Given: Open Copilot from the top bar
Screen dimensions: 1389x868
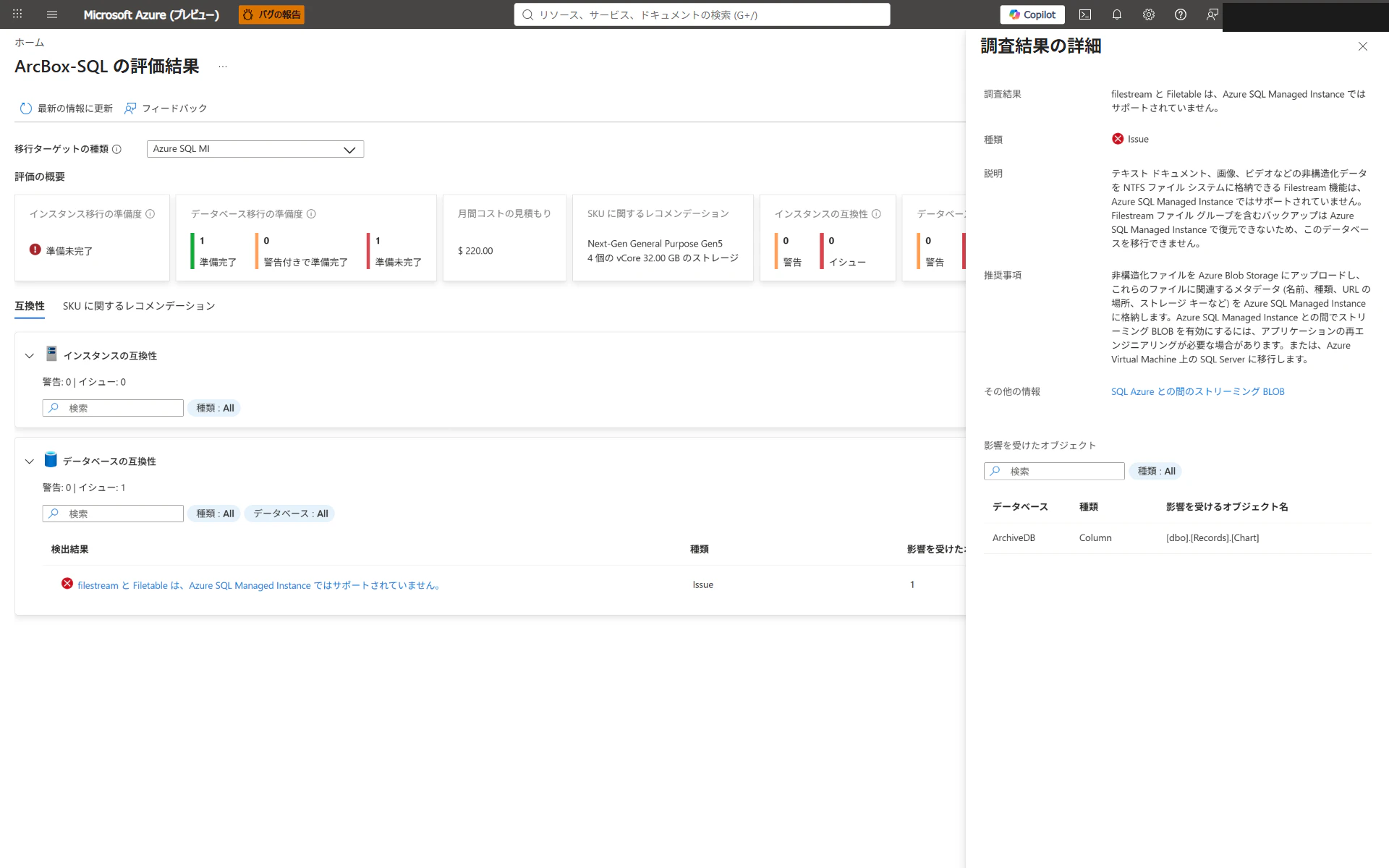Looking at the screenshot, I should [1032, 14].
